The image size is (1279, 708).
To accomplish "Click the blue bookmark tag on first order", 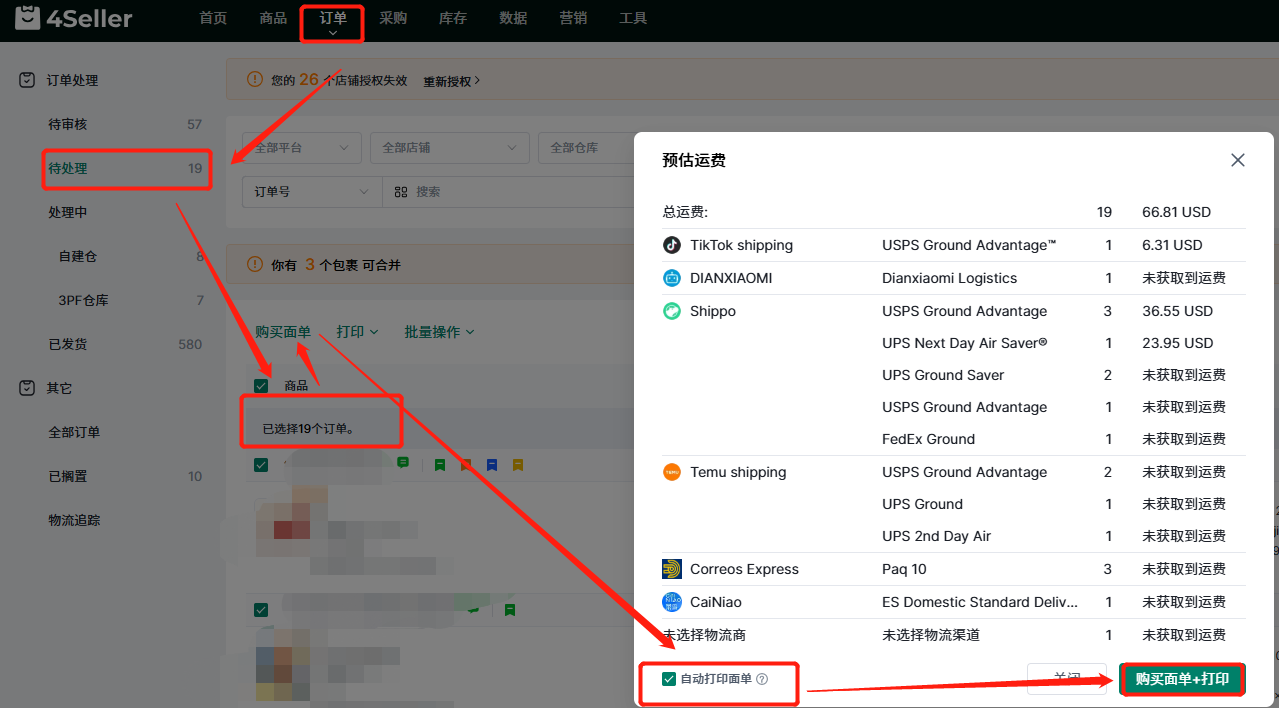I will 491,465.
